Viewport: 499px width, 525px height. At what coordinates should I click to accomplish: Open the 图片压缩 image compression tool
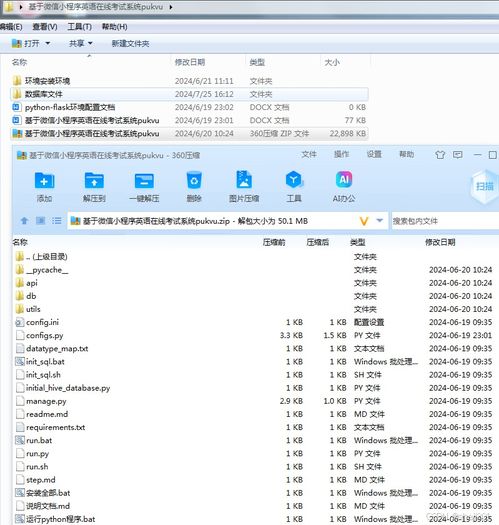click(x=244, y=180)
